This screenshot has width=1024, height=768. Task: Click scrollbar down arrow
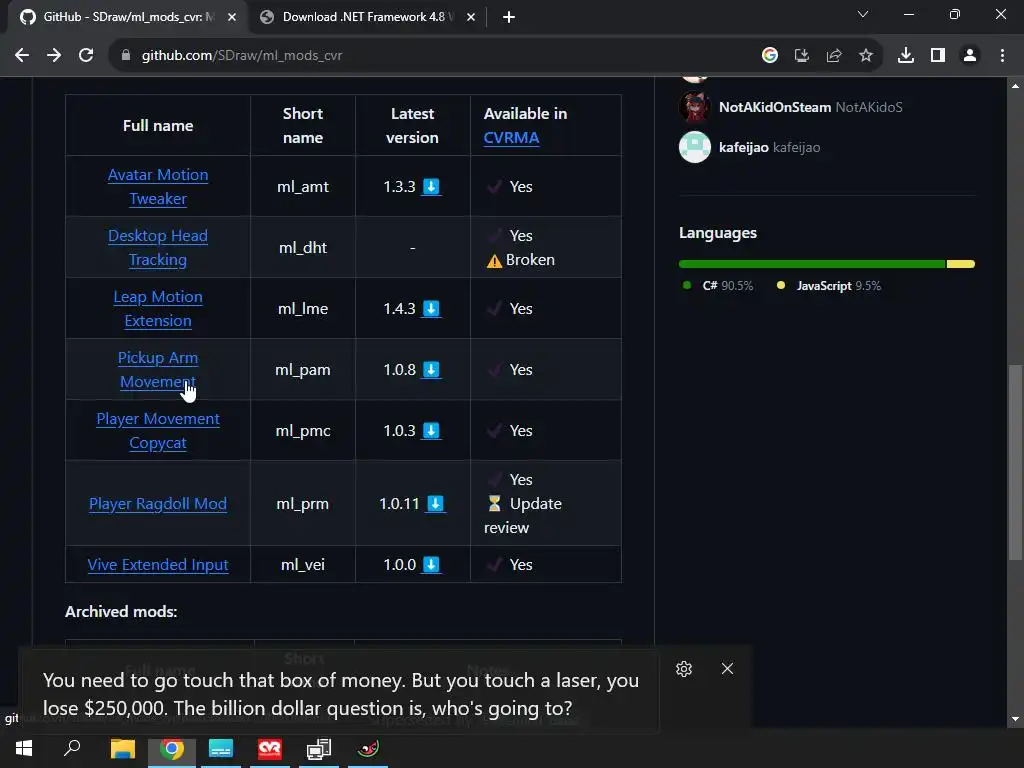point(1016,720)
